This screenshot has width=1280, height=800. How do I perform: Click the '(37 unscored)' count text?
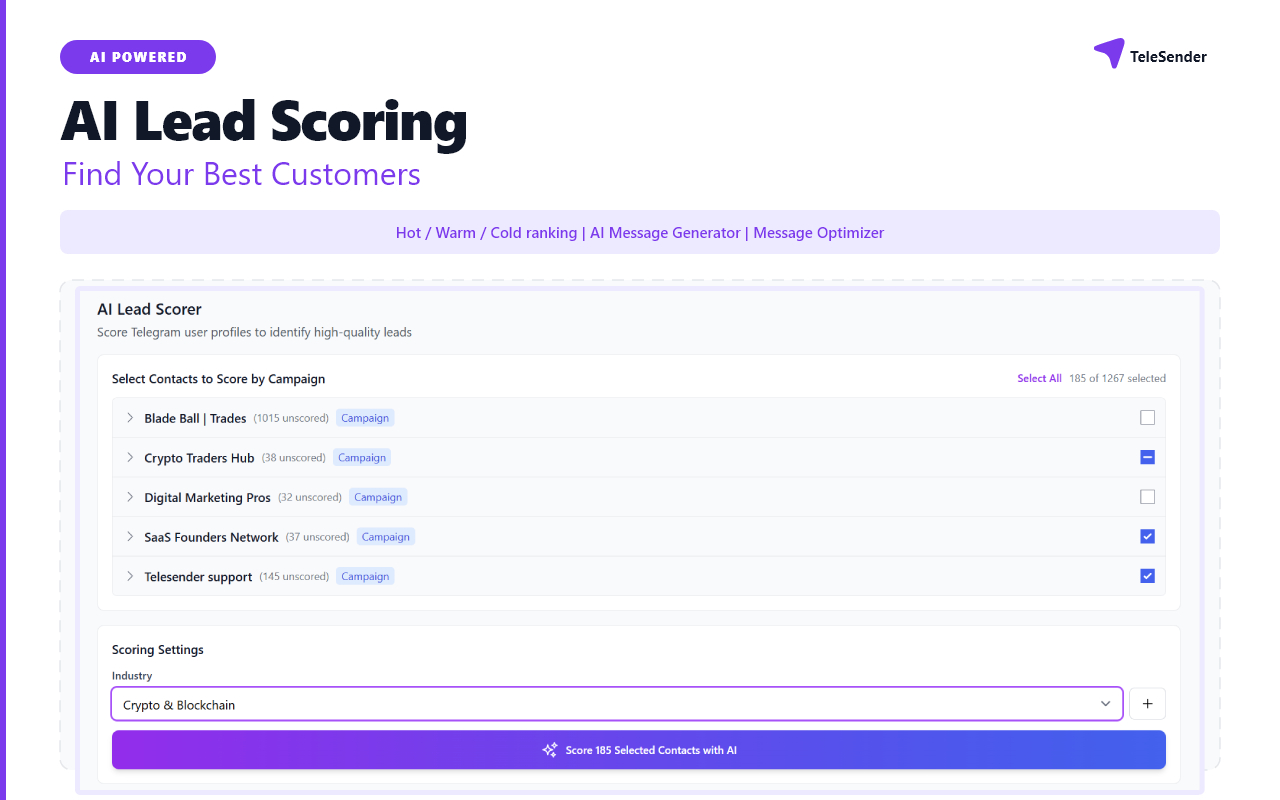[x=318, y=537]
